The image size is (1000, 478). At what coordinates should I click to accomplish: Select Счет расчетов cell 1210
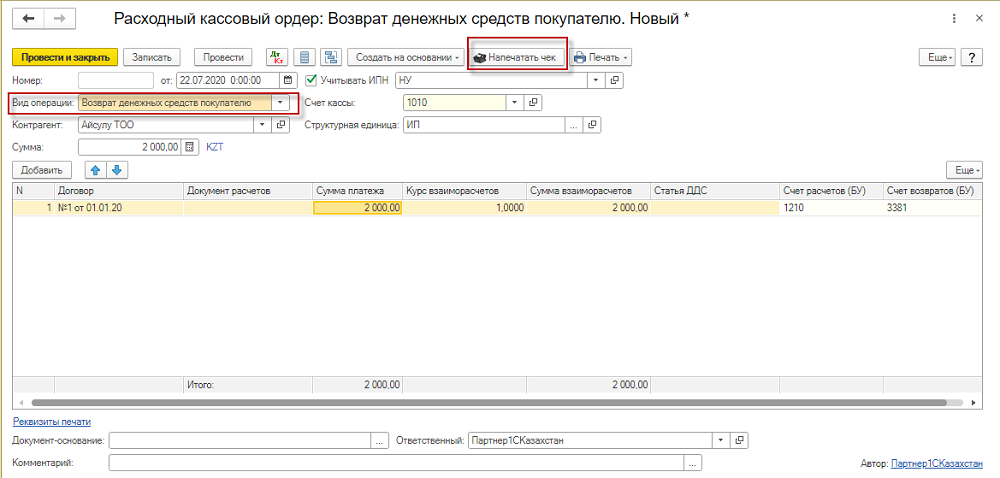click(832, 208)
